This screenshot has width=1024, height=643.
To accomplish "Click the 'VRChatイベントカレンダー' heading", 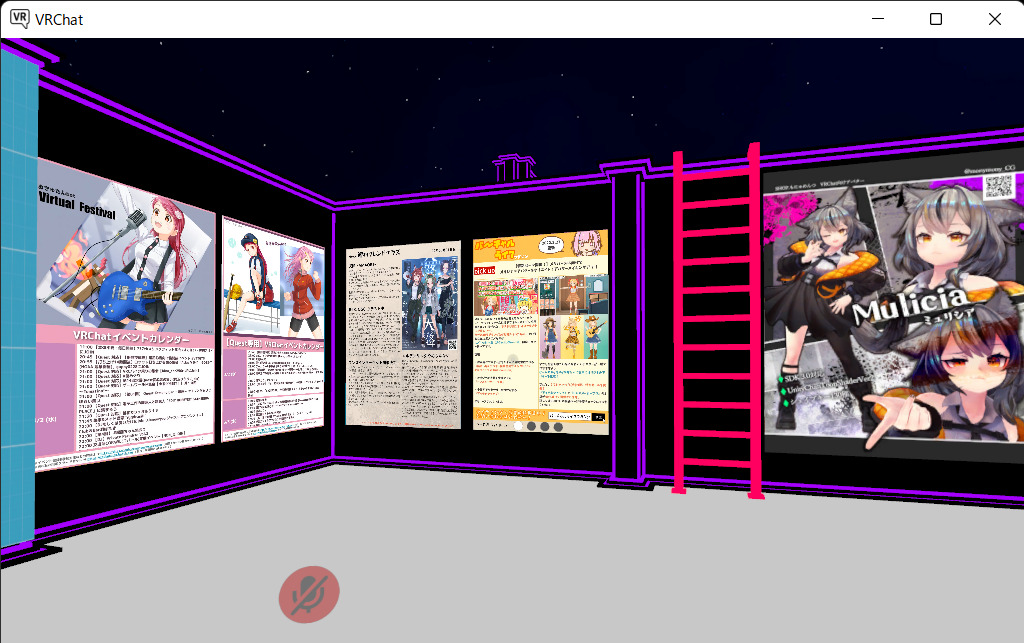I will [x=131, y=337].
